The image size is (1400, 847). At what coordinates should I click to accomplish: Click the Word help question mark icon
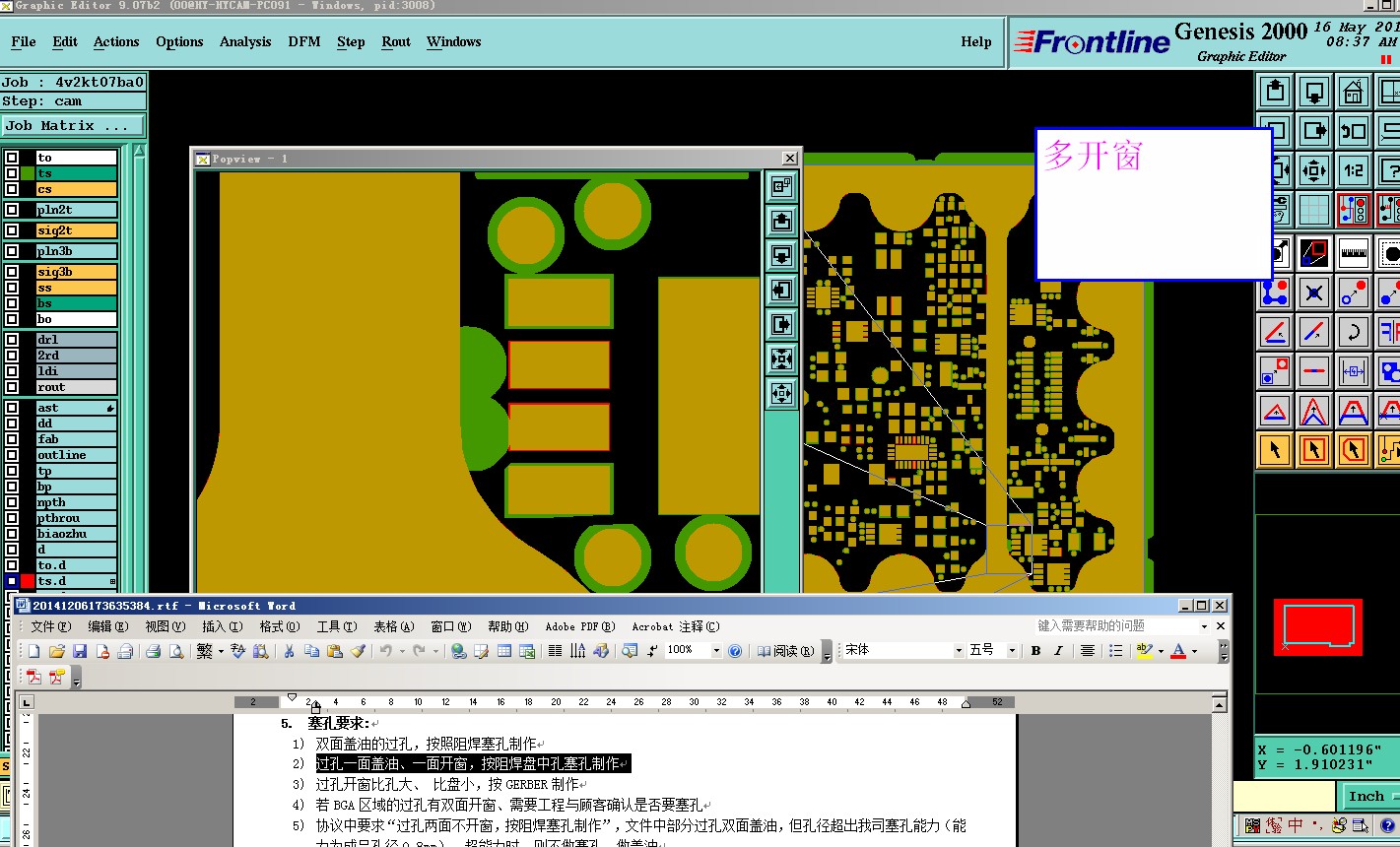(735, 651)
